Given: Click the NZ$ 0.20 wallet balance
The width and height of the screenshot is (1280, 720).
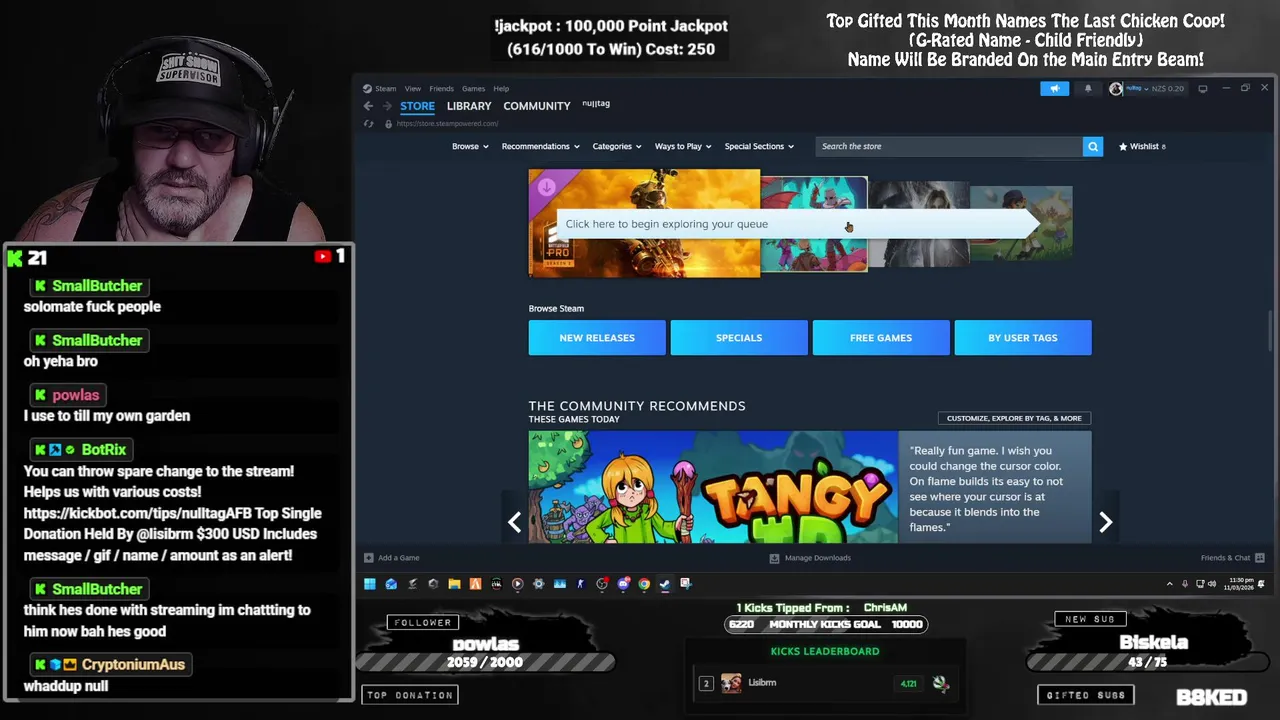Looking at the screenshot, I should click(1168, 88).
